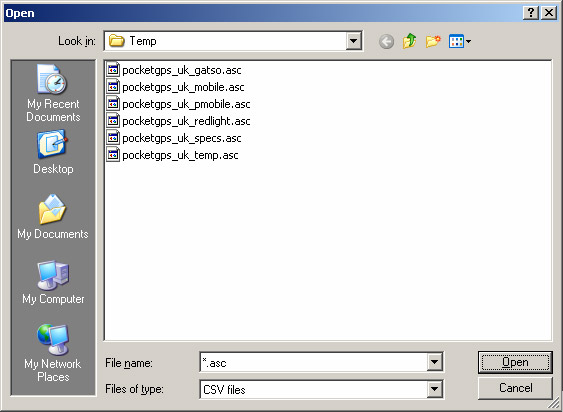The width and height of the screenshot is (563, 412).
Task: Open My Recent Documents in sidebar
Action: coord(53,93)
